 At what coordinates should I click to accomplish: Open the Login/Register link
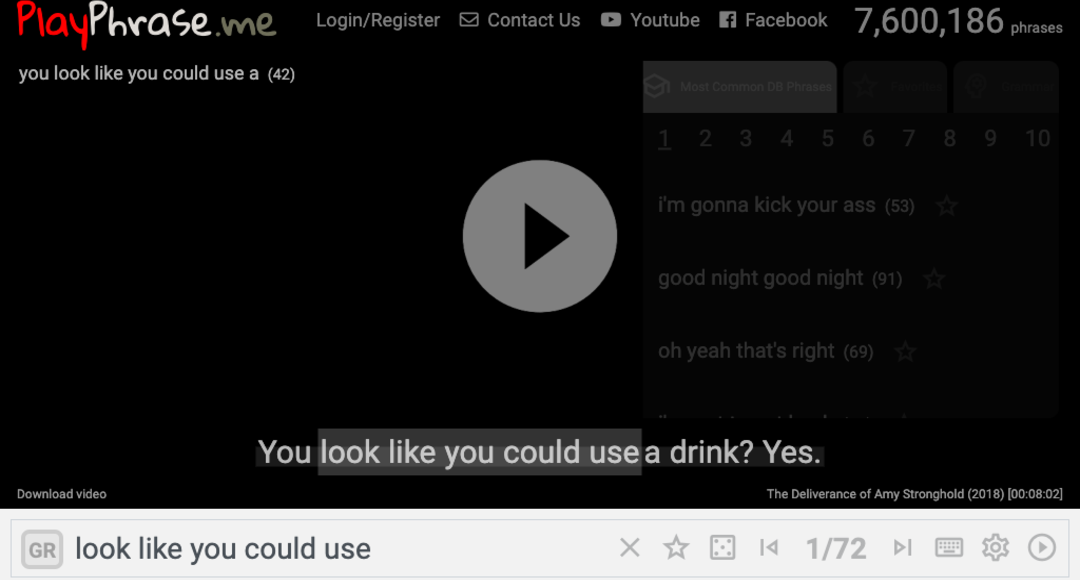[378, 20]
